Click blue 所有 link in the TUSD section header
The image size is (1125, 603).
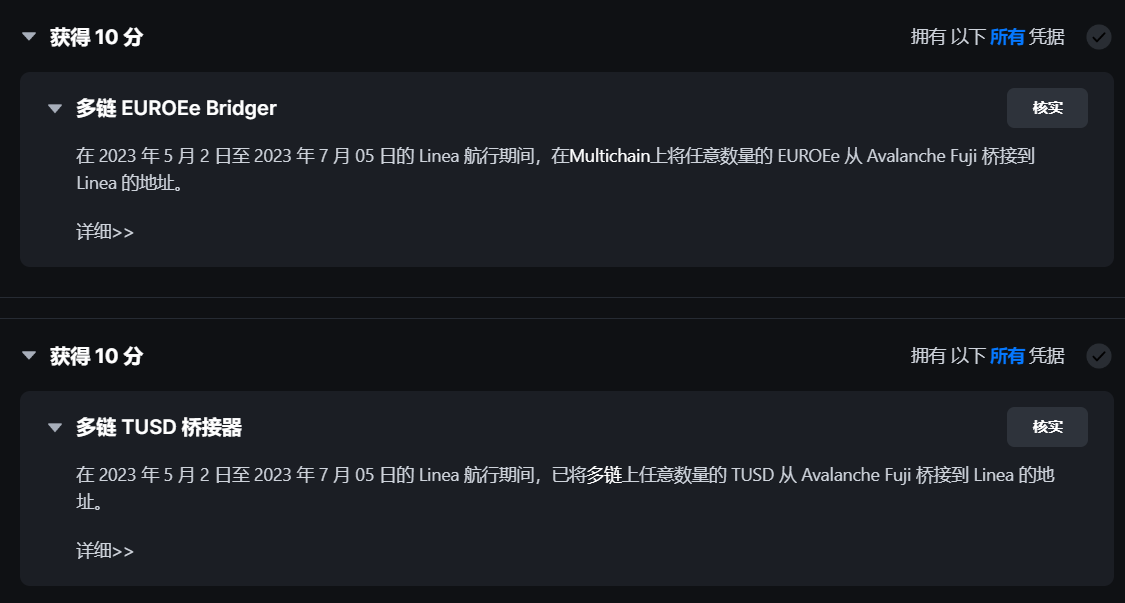1007,355
